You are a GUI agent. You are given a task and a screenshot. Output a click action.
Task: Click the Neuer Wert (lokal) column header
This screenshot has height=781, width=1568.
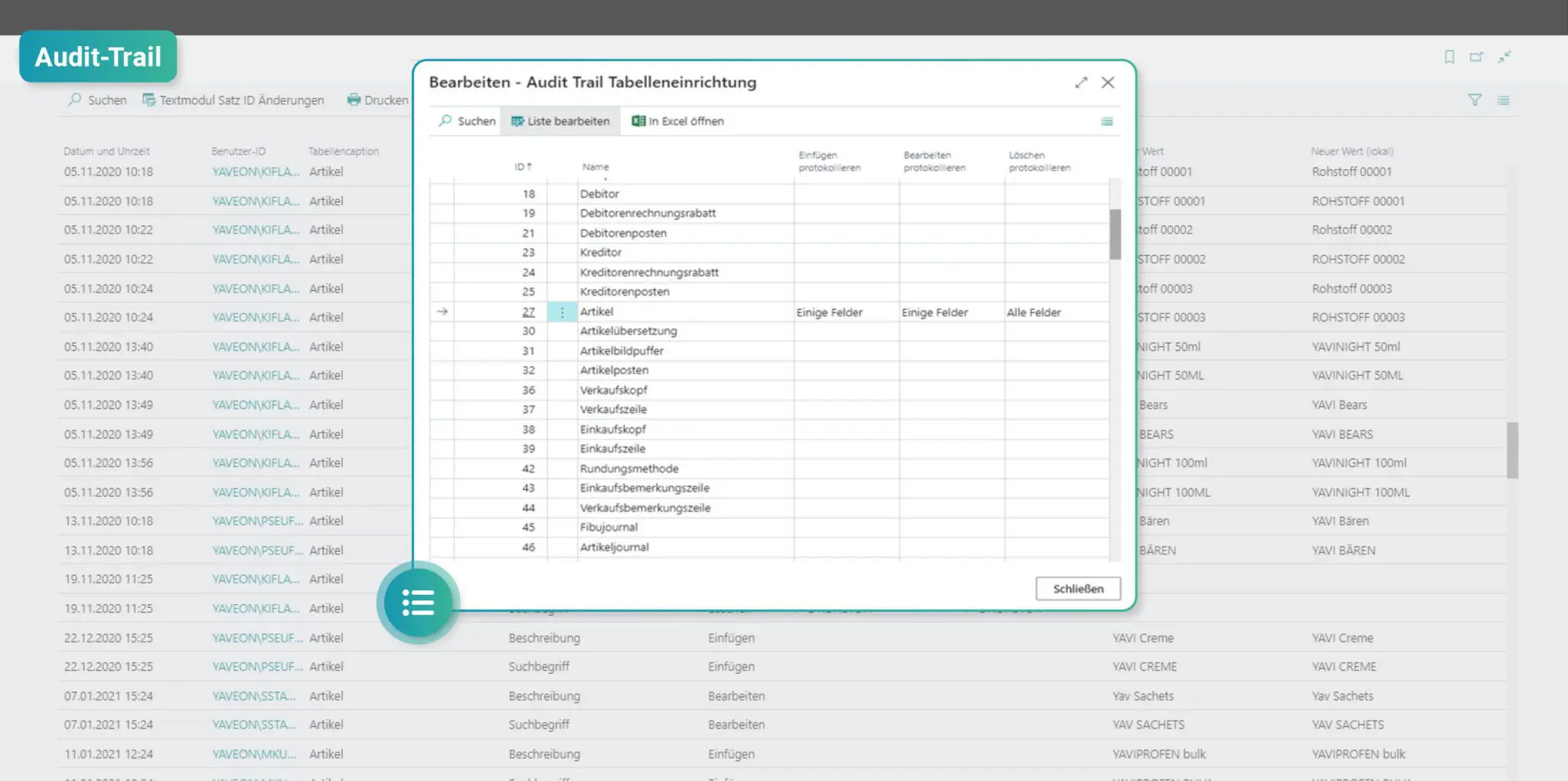[1352, 152]
